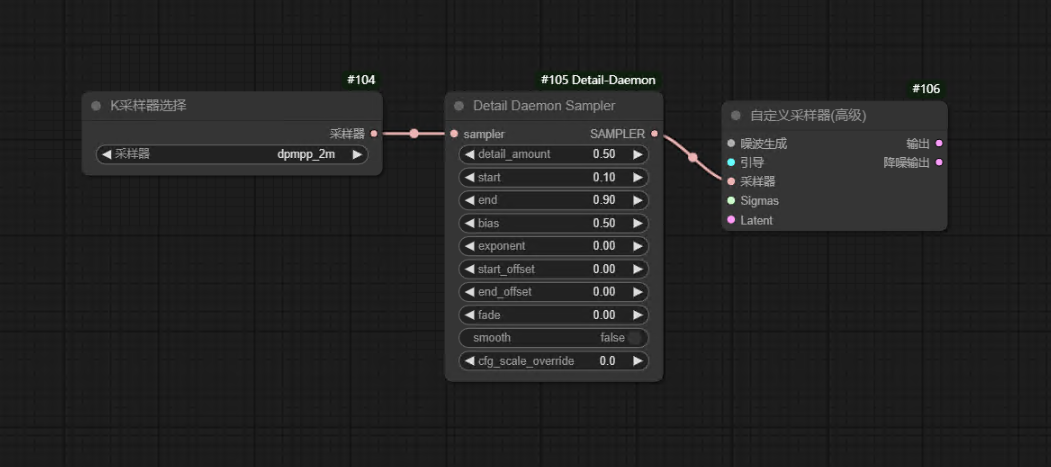Click the 降噪输出 output port
The height and width of the screenshot is (467, 1051).
coord(938,163)
